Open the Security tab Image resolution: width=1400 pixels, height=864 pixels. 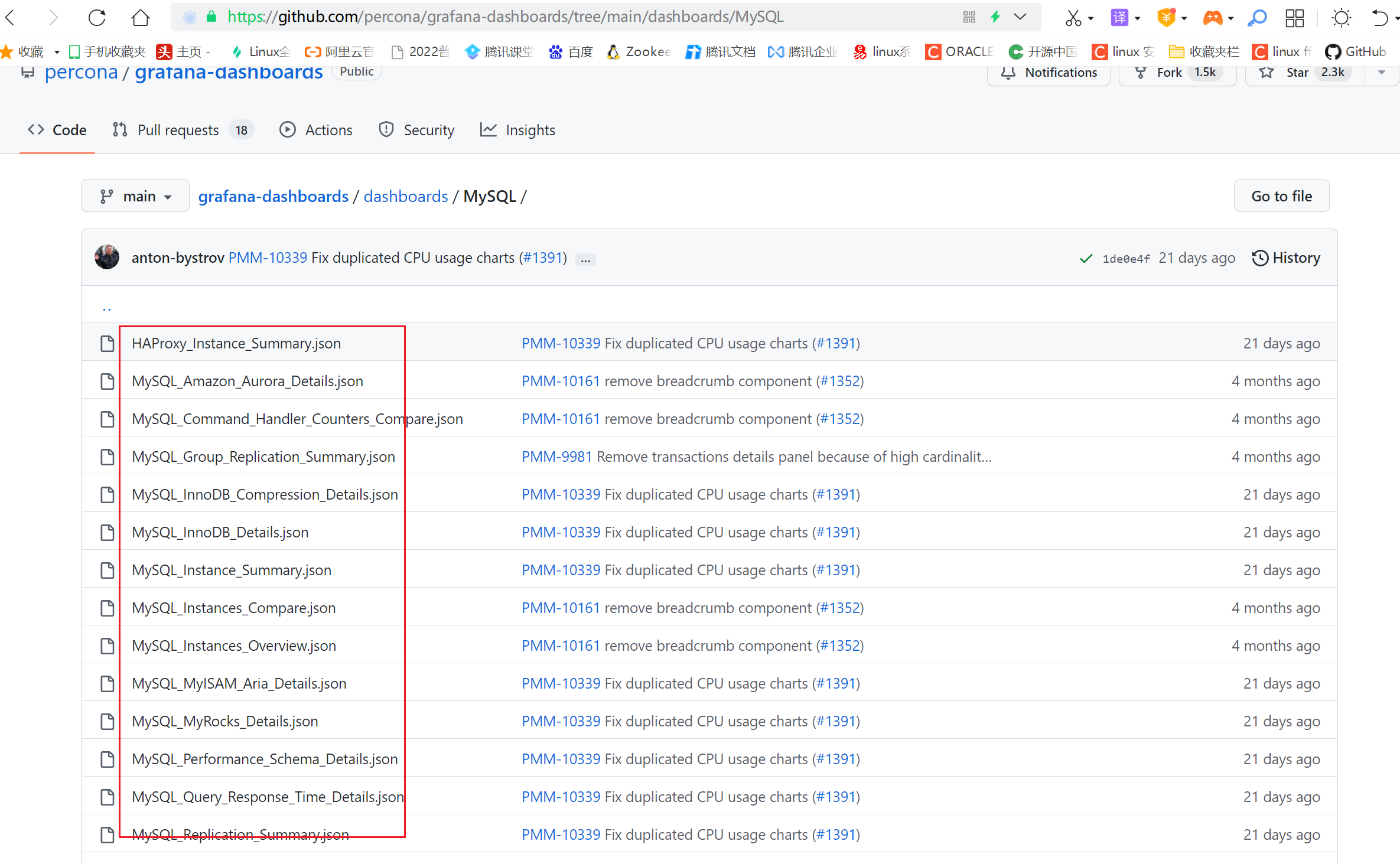point(416,130)
